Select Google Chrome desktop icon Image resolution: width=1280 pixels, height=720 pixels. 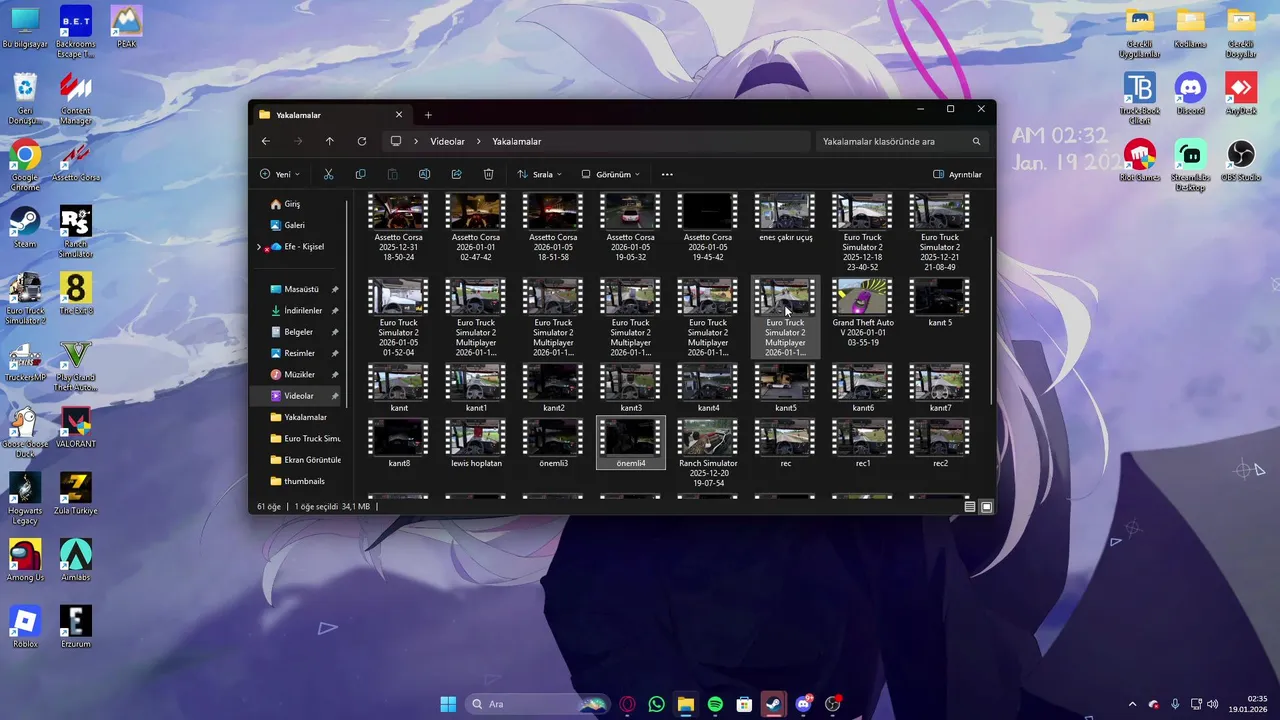pos(25,165)
